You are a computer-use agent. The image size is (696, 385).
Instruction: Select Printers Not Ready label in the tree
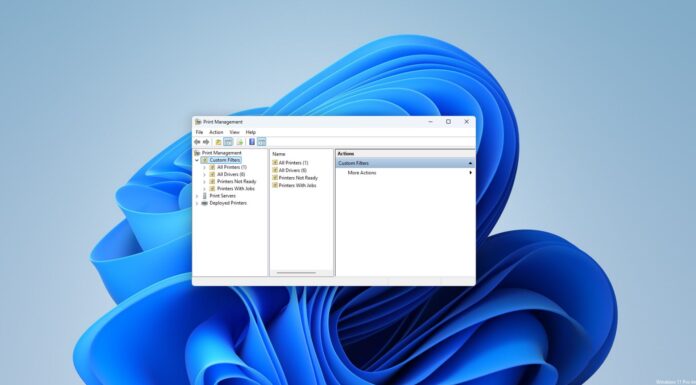(x=237, y=182)
